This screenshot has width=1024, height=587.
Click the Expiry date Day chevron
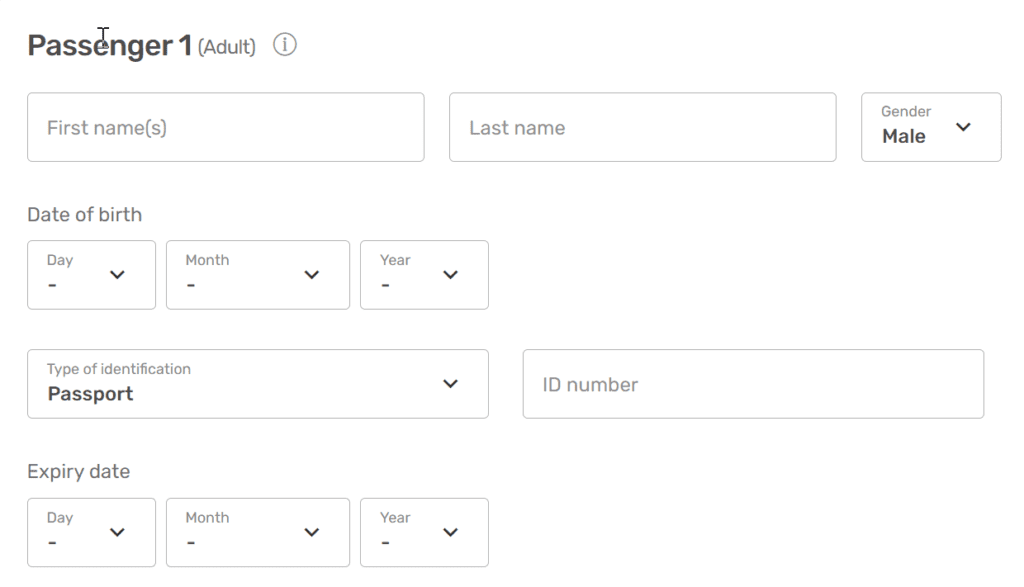(x=118, y=532)
